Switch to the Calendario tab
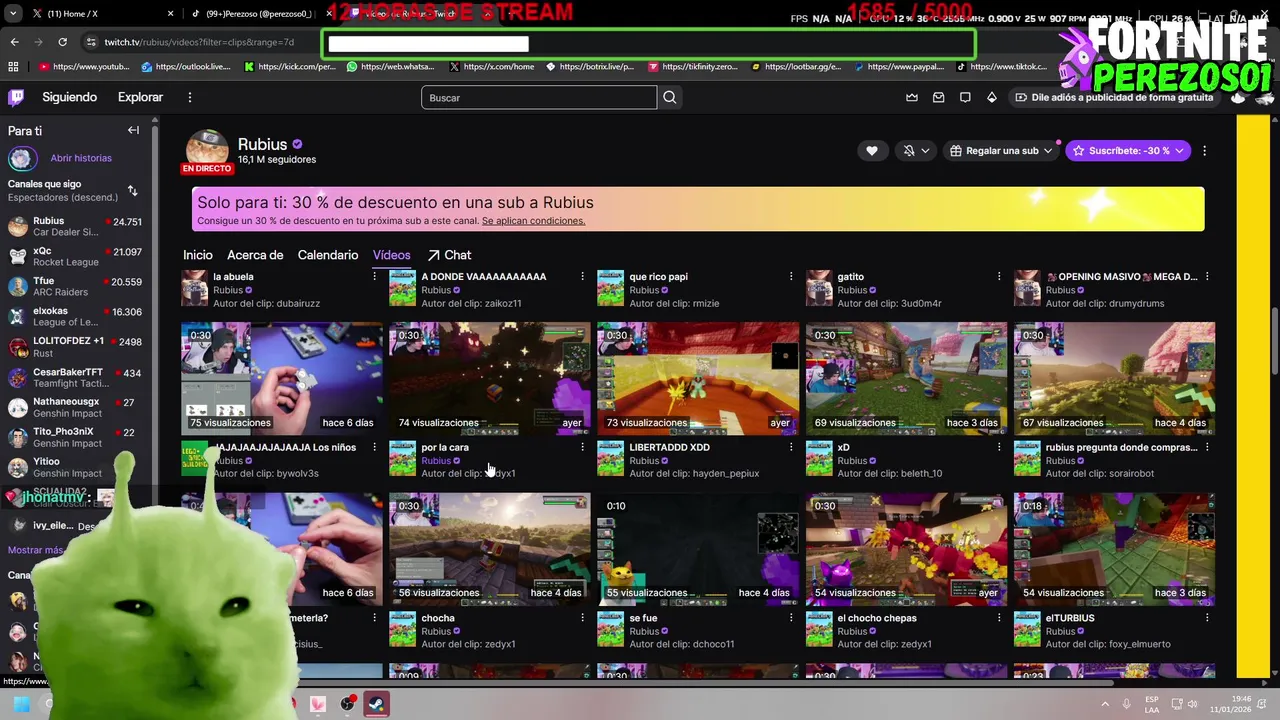The width and height of the screenshot is (1280, 720). 328,255
